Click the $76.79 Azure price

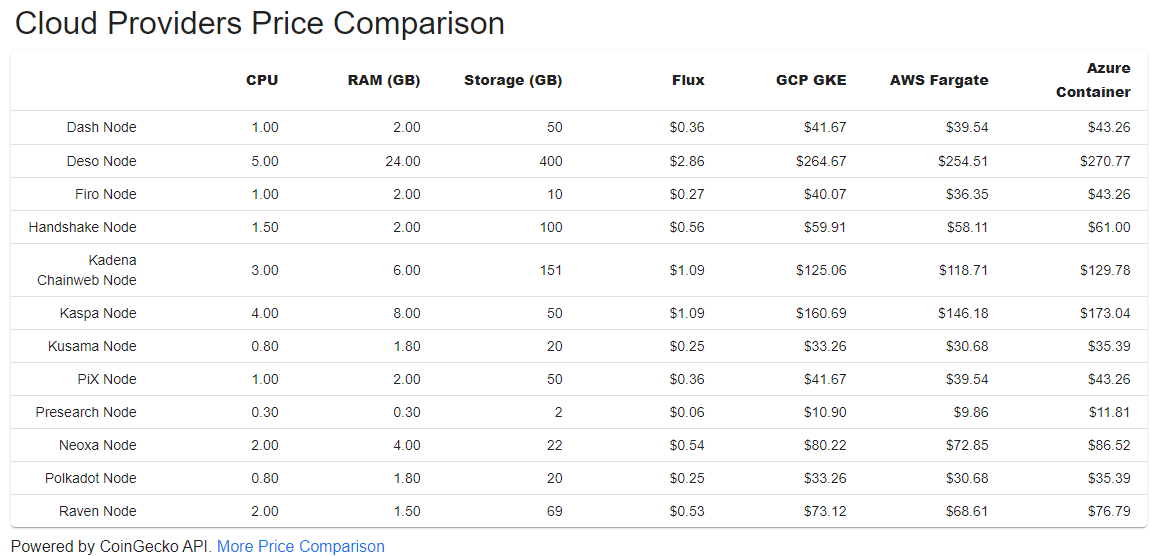1110,511
